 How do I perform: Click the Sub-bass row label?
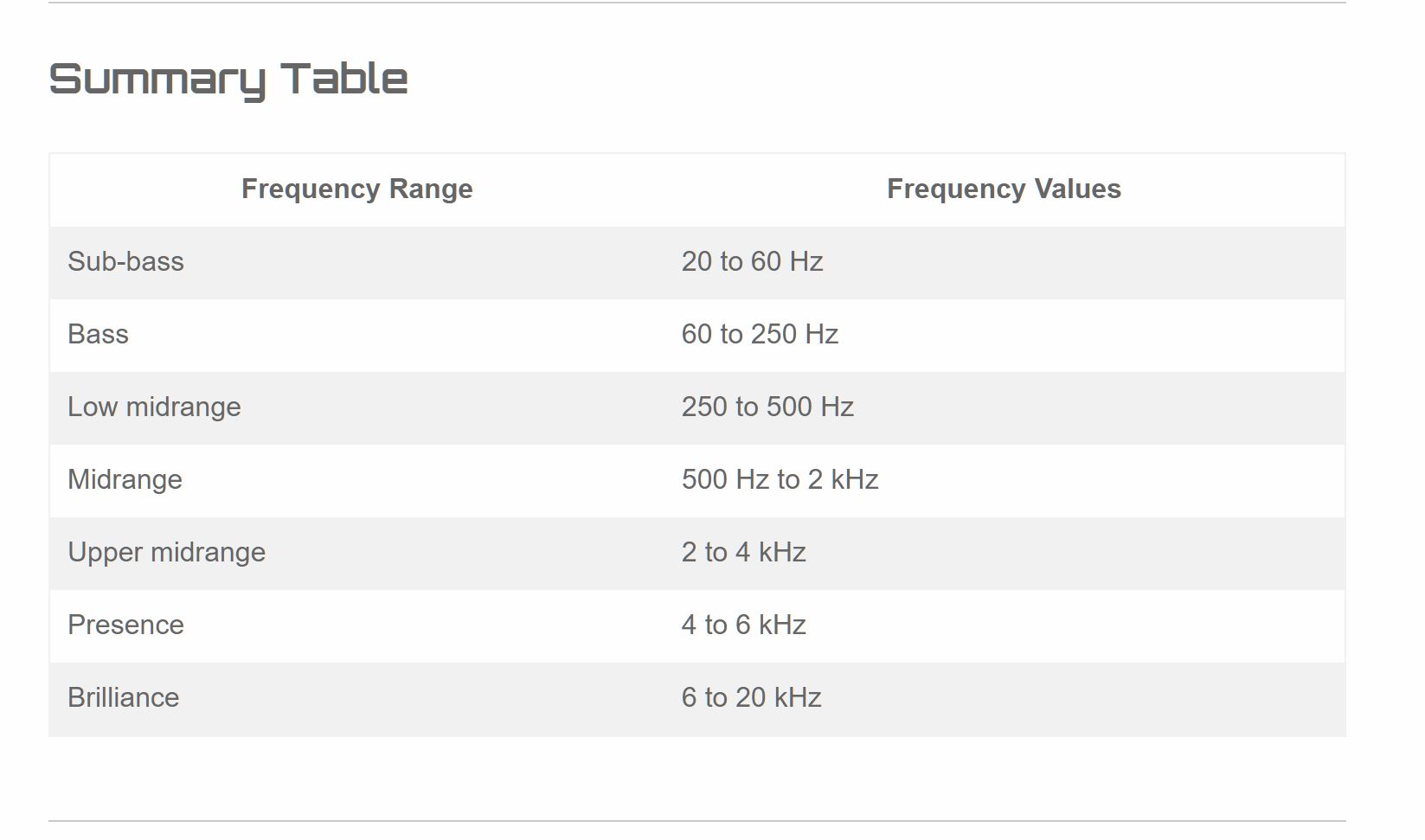125,261
